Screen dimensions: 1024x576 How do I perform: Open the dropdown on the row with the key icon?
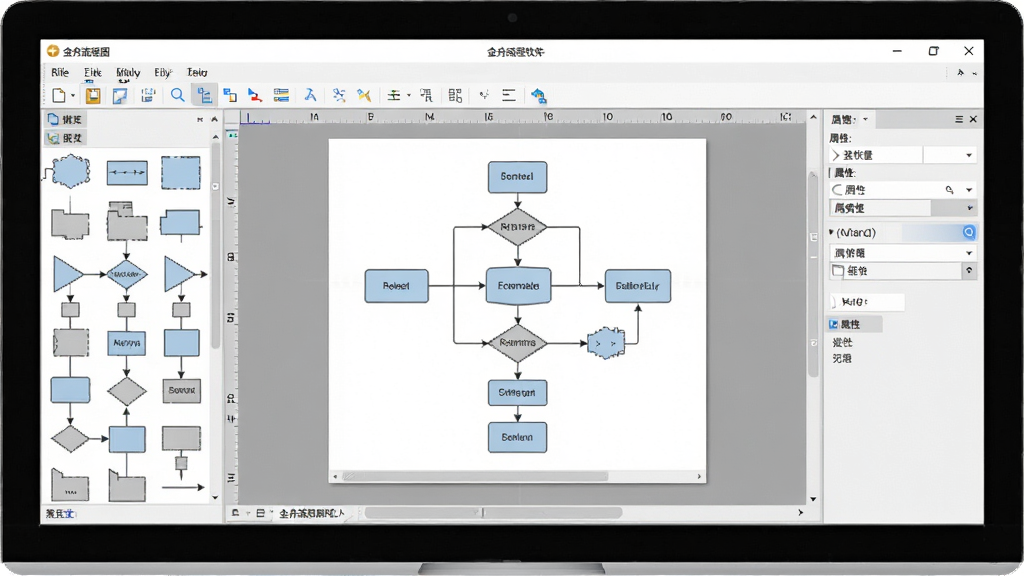click(969, 190)
